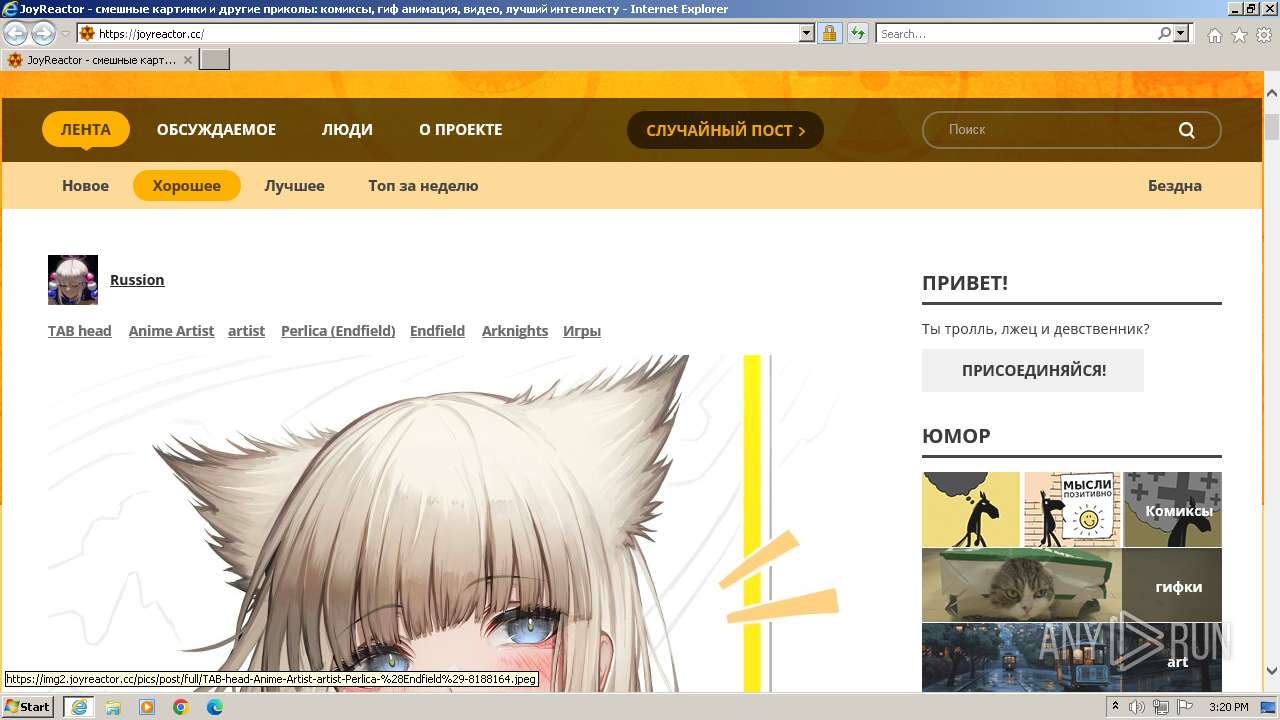Open the Home icon in IE toolbar
1280x720 pixels.
point(1214,35)
